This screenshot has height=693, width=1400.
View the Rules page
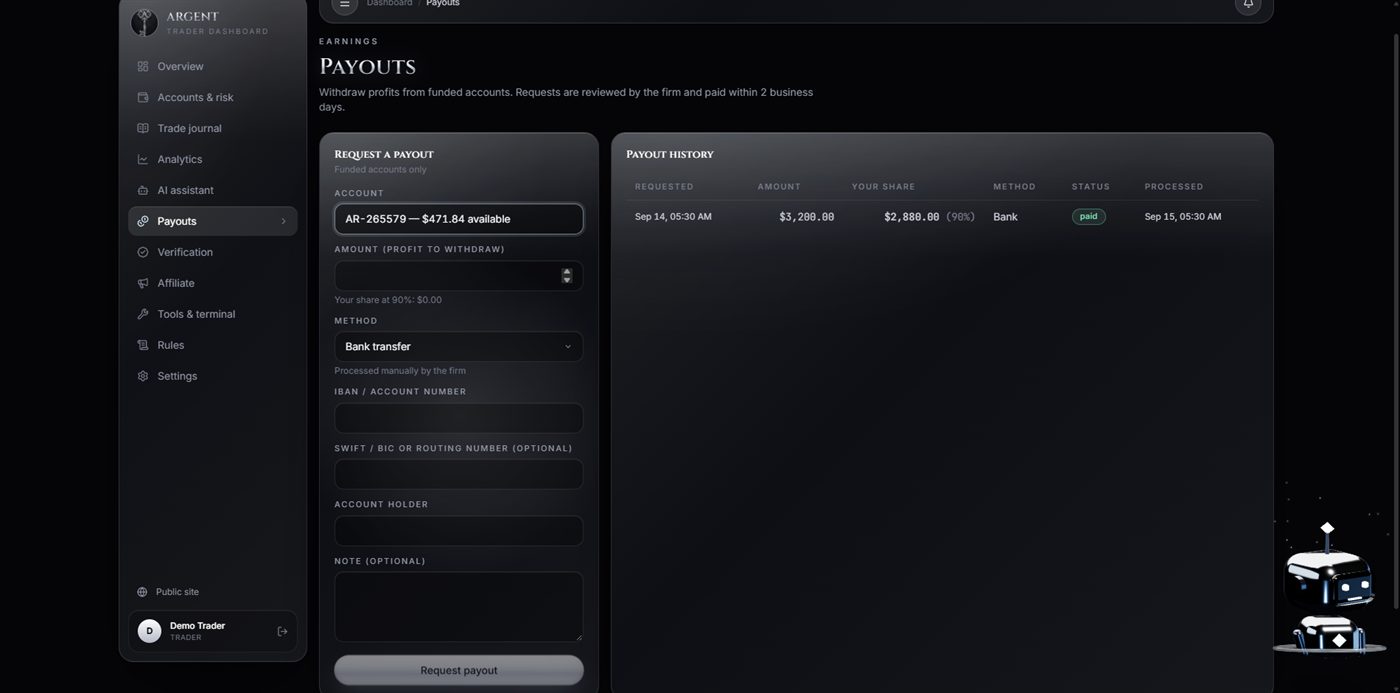click(x=213, y=345)
